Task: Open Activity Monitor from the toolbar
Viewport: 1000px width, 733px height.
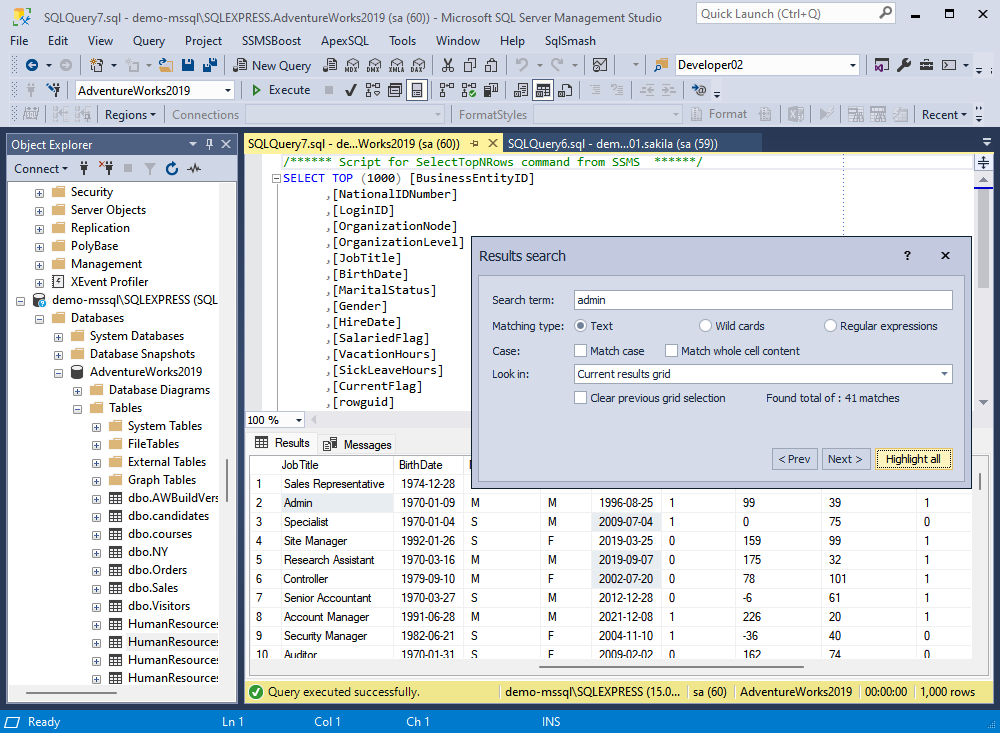Action: point(599,65)
